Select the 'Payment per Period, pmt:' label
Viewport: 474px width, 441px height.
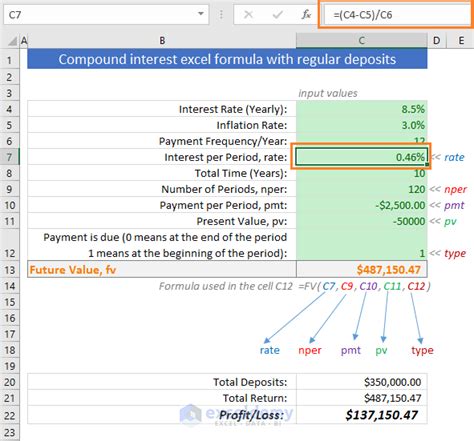tap(162, 205)
